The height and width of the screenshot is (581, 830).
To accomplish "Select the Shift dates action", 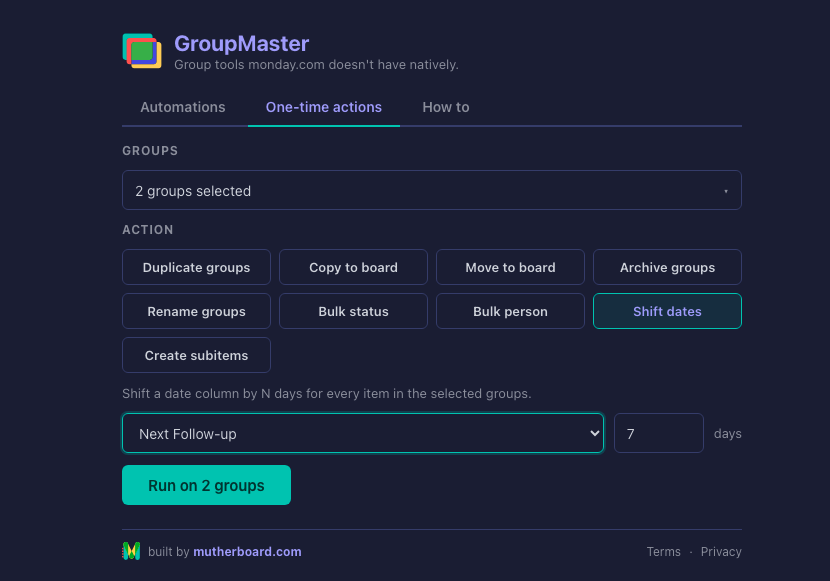I will pyautogui.click(x=667, y=311).
